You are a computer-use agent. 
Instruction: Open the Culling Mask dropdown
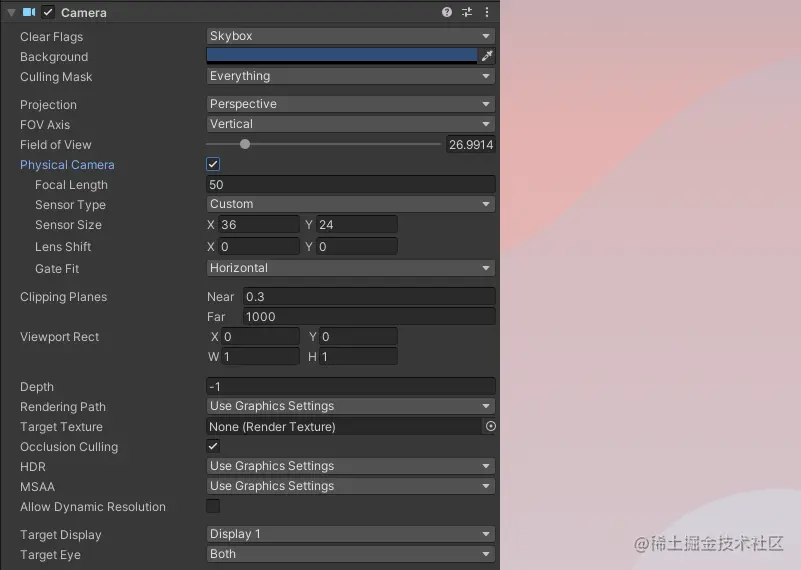pyautogui.click(x=350, y=76)
